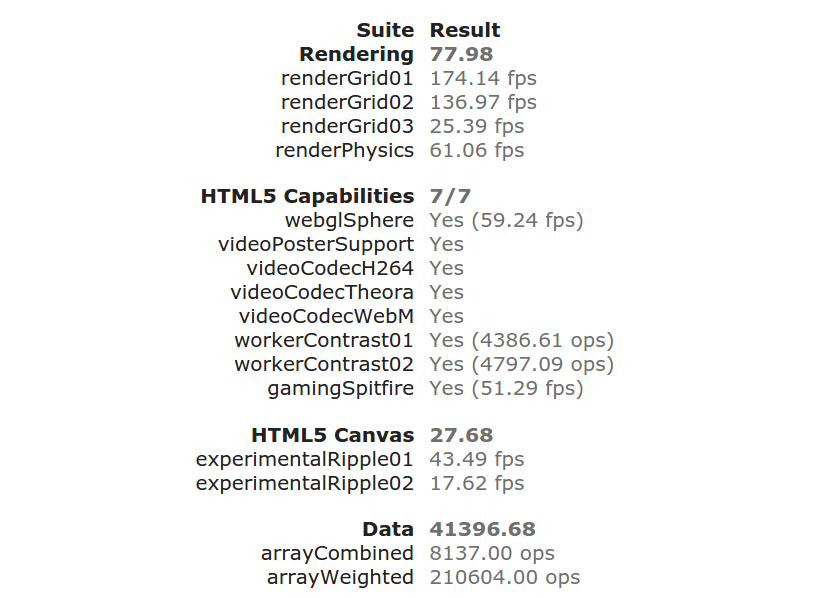Select the 7/7 capabilities score
The height and width of the screenshot is (598, 833).
coord(450,196)
